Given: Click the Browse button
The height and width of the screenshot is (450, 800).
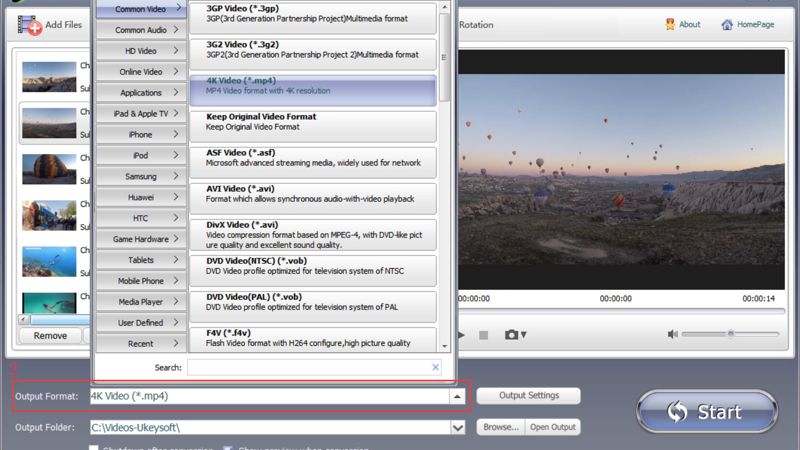Looking at the screenshot, I should 501,427.
